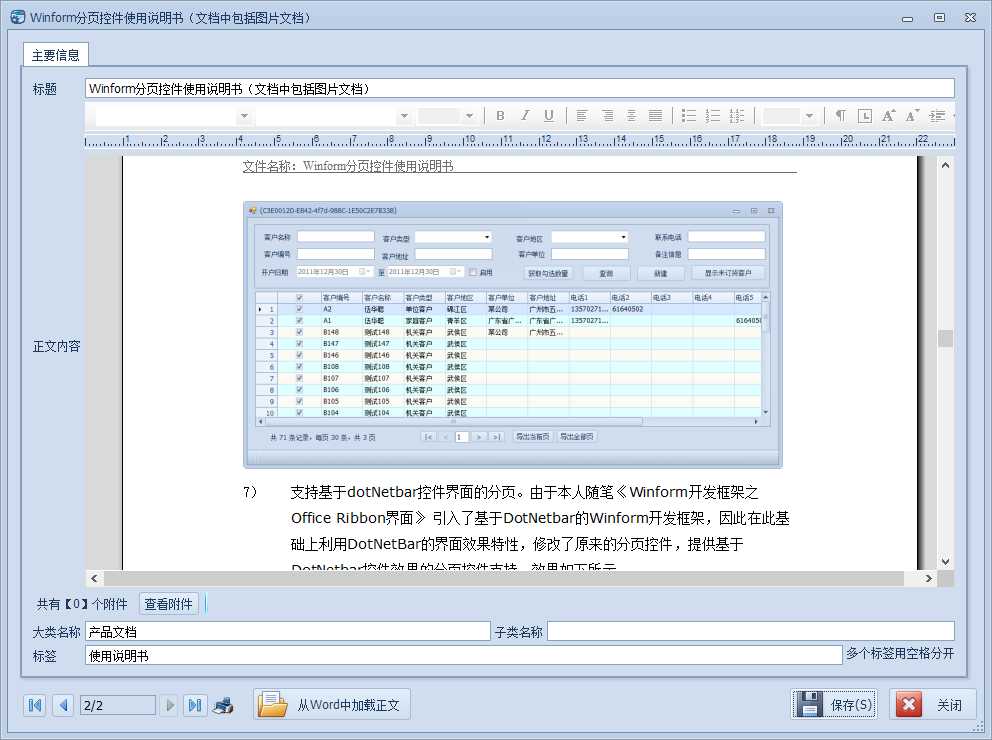Go to the previous record
The height and width of the screenshot is (740, 992).
63,705
